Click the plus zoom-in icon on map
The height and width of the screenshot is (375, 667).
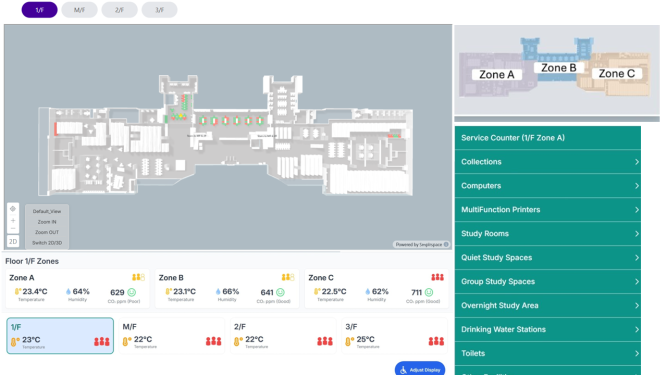pyautogui.click(x=13, y=220)
